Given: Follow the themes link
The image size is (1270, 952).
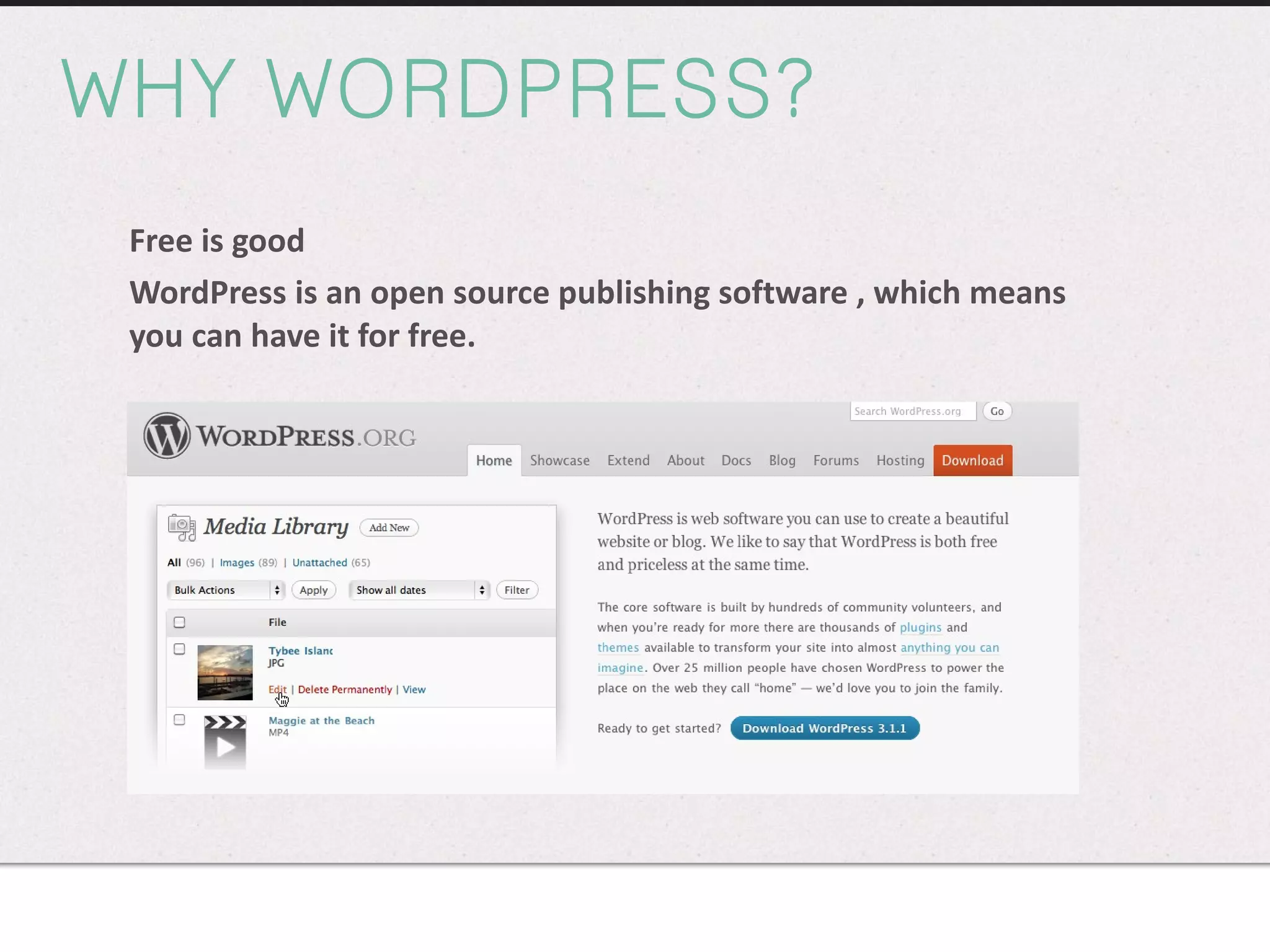Looking at the screenshot, I should (x=618, y=648).
